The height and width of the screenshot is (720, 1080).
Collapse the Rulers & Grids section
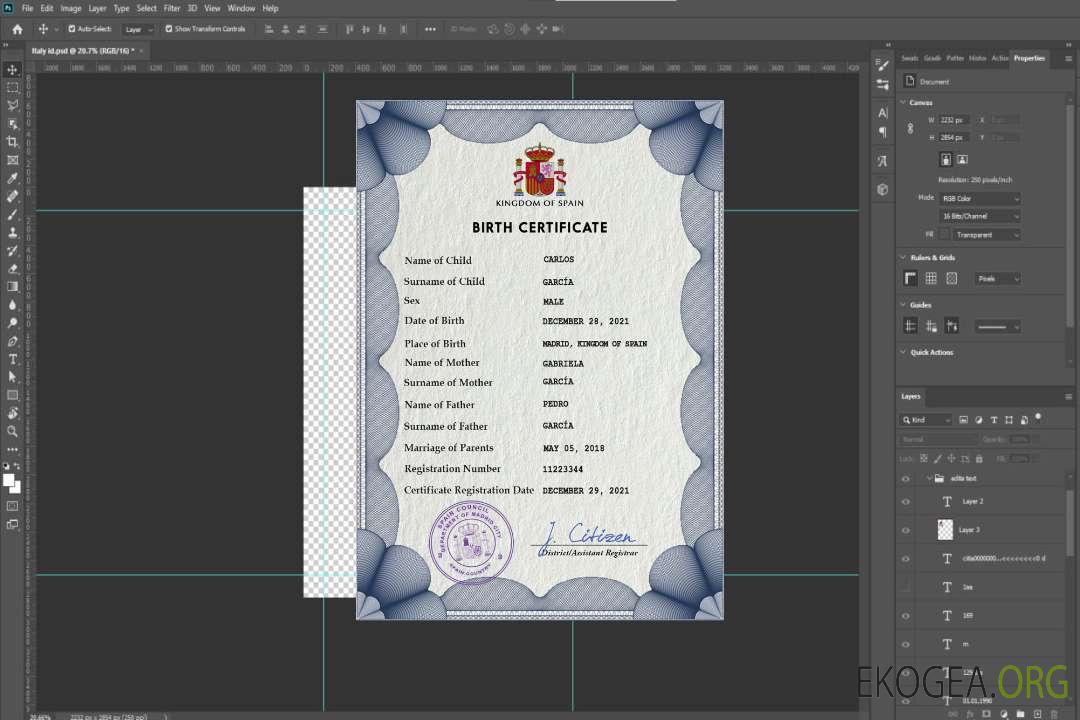pos(903,257)
